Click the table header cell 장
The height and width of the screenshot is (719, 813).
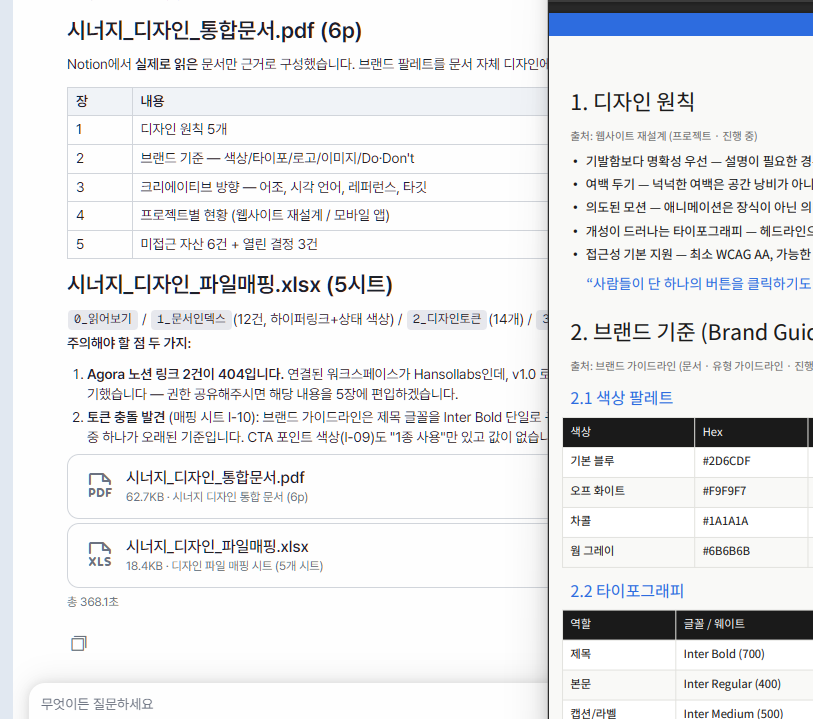click(100, 101)
